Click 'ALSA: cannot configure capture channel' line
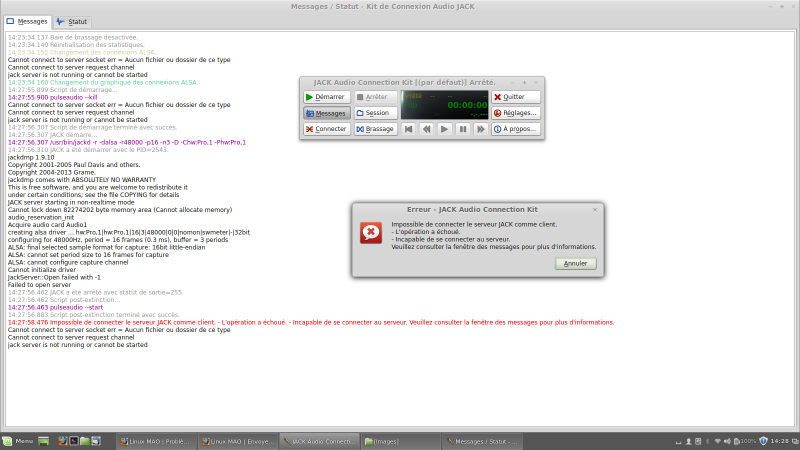Image resolution: width=800 pixels, height=450 pixels. point(68,262)
